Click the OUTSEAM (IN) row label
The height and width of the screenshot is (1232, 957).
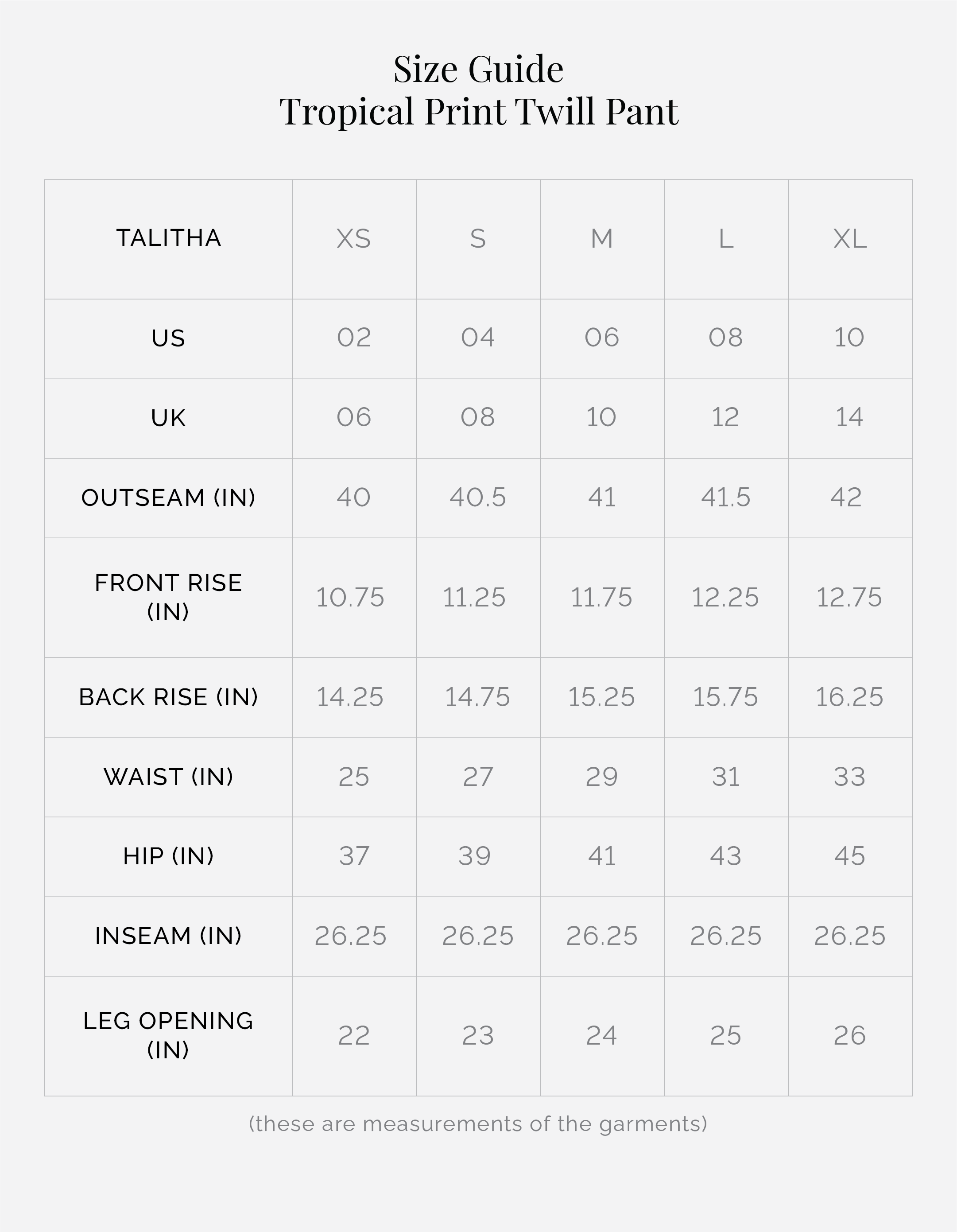click(x=168, y=497)
